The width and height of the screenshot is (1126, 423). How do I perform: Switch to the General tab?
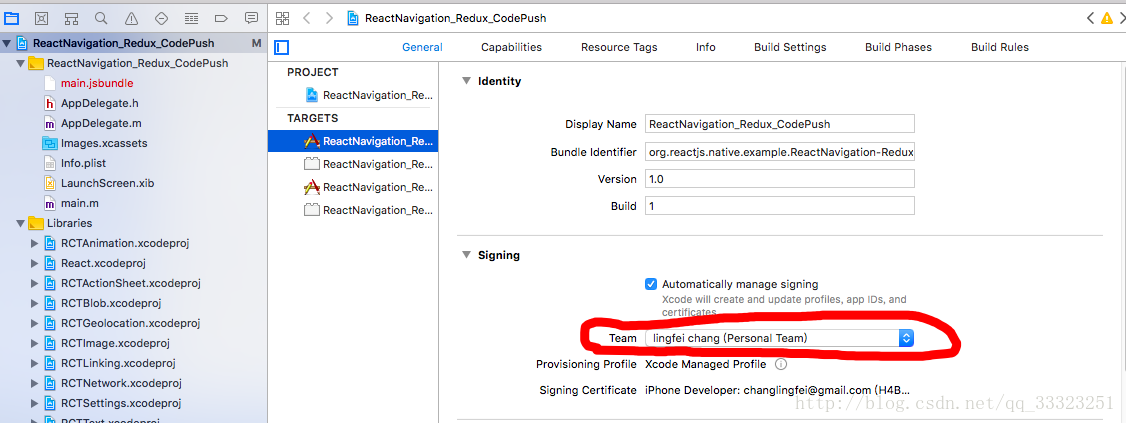click(422, 47)
